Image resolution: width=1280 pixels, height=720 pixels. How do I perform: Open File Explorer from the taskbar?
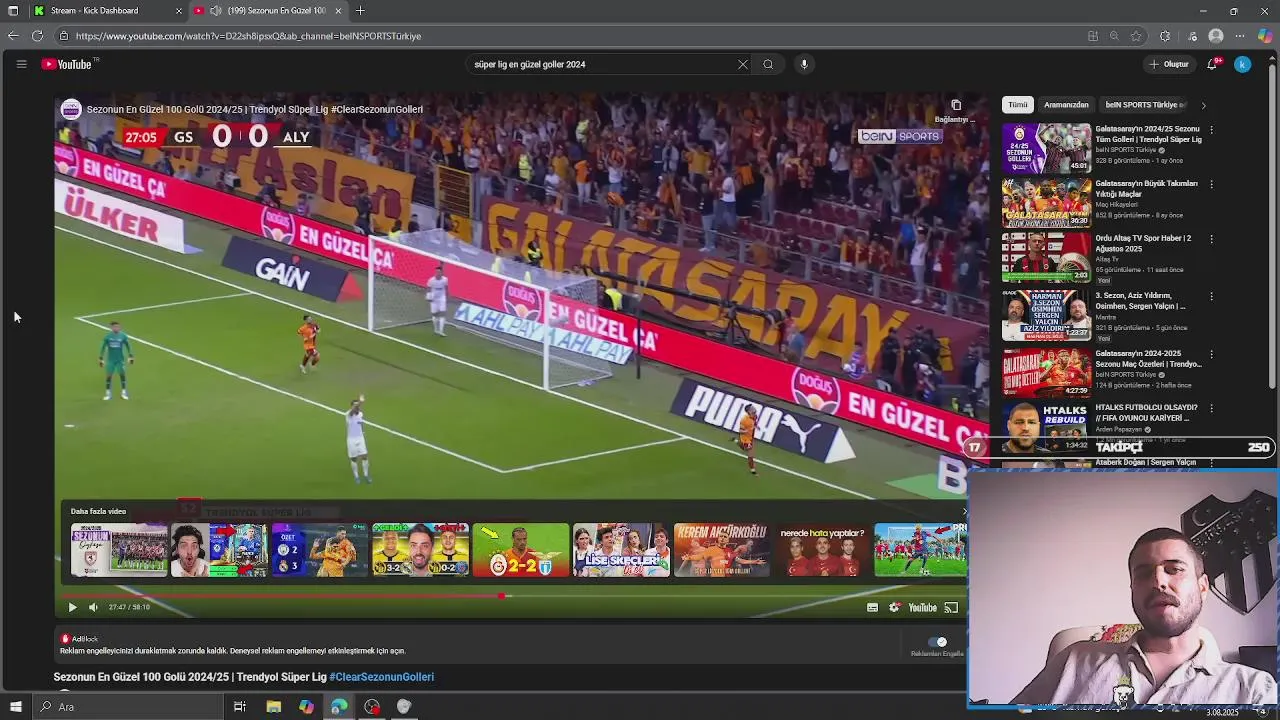(273, 707)
